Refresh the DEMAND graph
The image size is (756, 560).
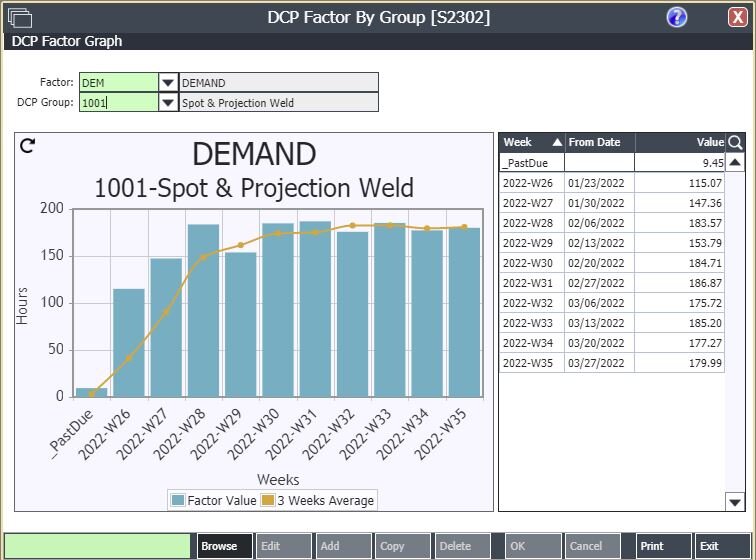(28, 146)
